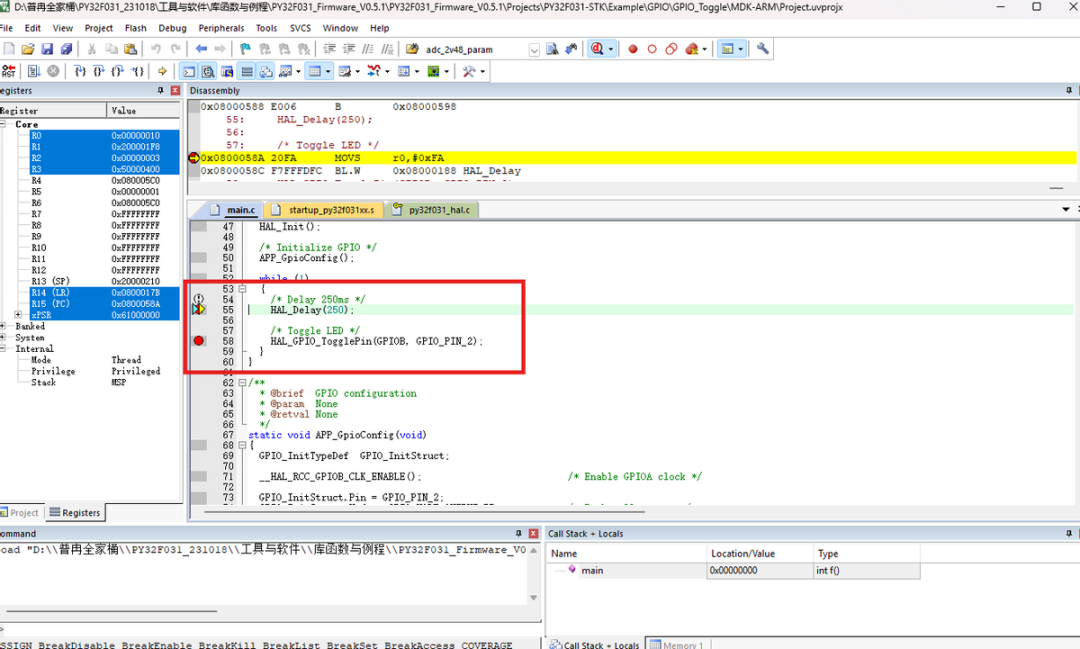Click the Step Over debug icon
The width and height of the screenshot is (1080, 649).
coord(99,72)
